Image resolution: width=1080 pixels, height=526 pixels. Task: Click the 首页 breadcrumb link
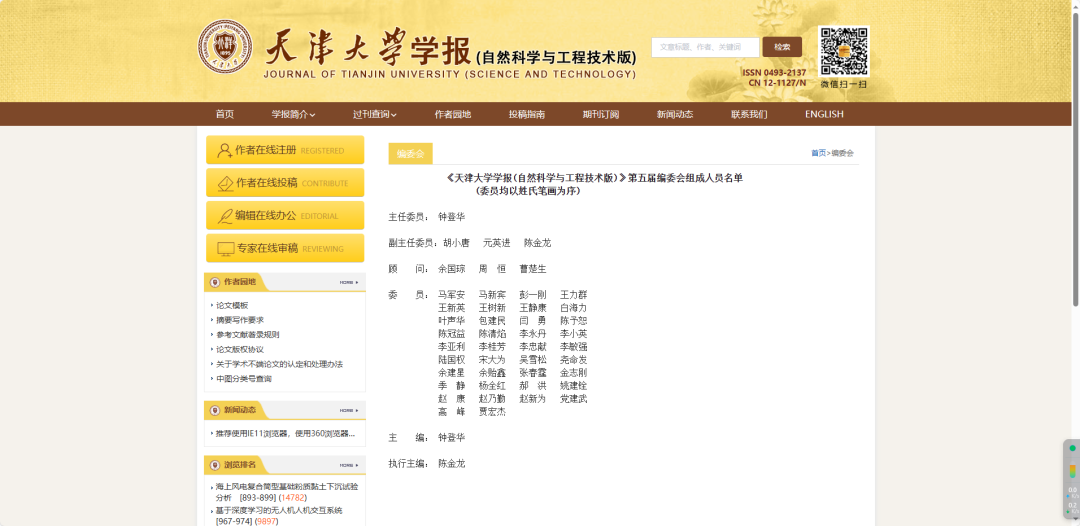818,153
